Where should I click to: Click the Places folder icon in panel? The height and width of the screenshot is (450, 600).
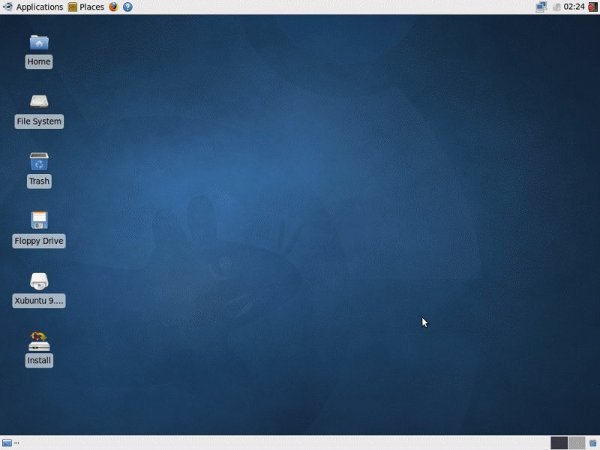click(x=72, y=7)
